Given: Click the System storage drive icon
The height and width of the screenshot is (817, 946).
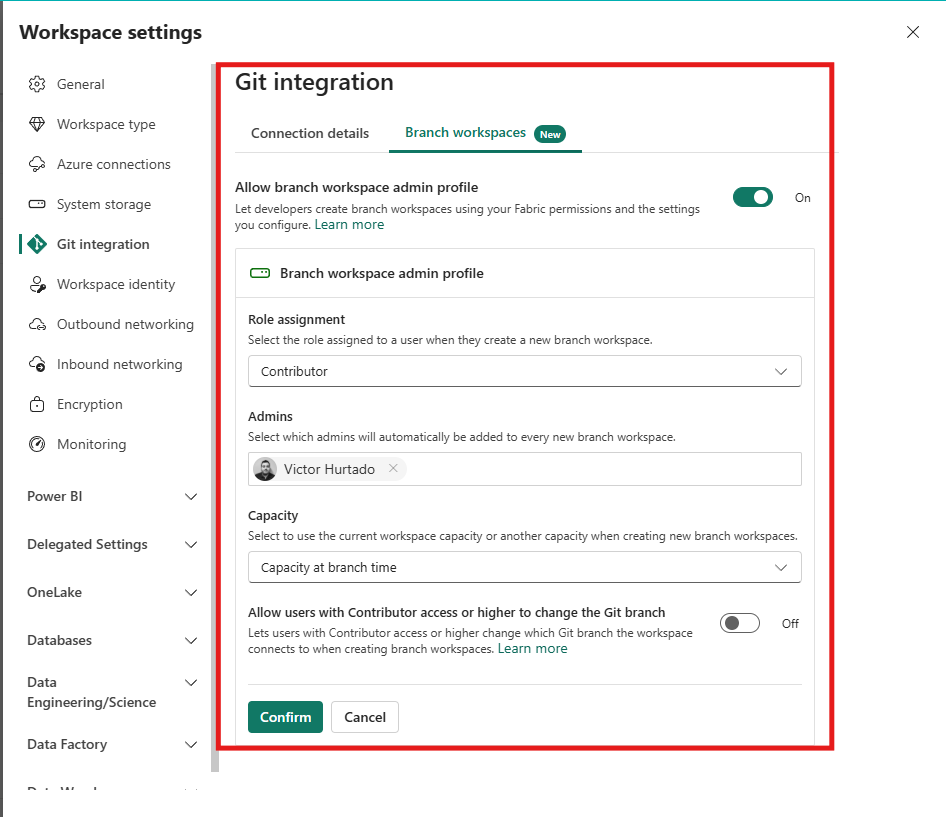Looking at the screenshot, I should coord(37,204).
